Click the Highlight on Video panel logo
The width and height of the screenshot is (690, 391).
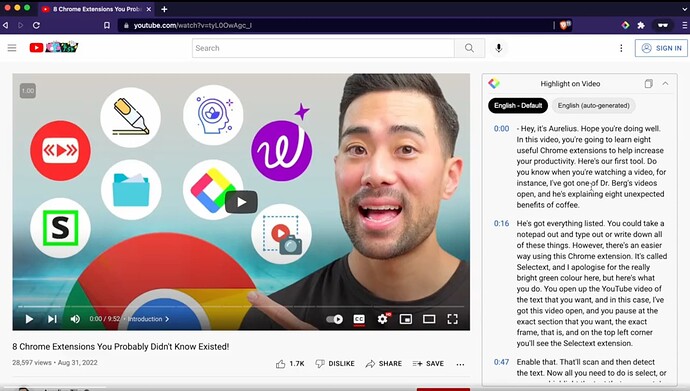coord(494,83)
